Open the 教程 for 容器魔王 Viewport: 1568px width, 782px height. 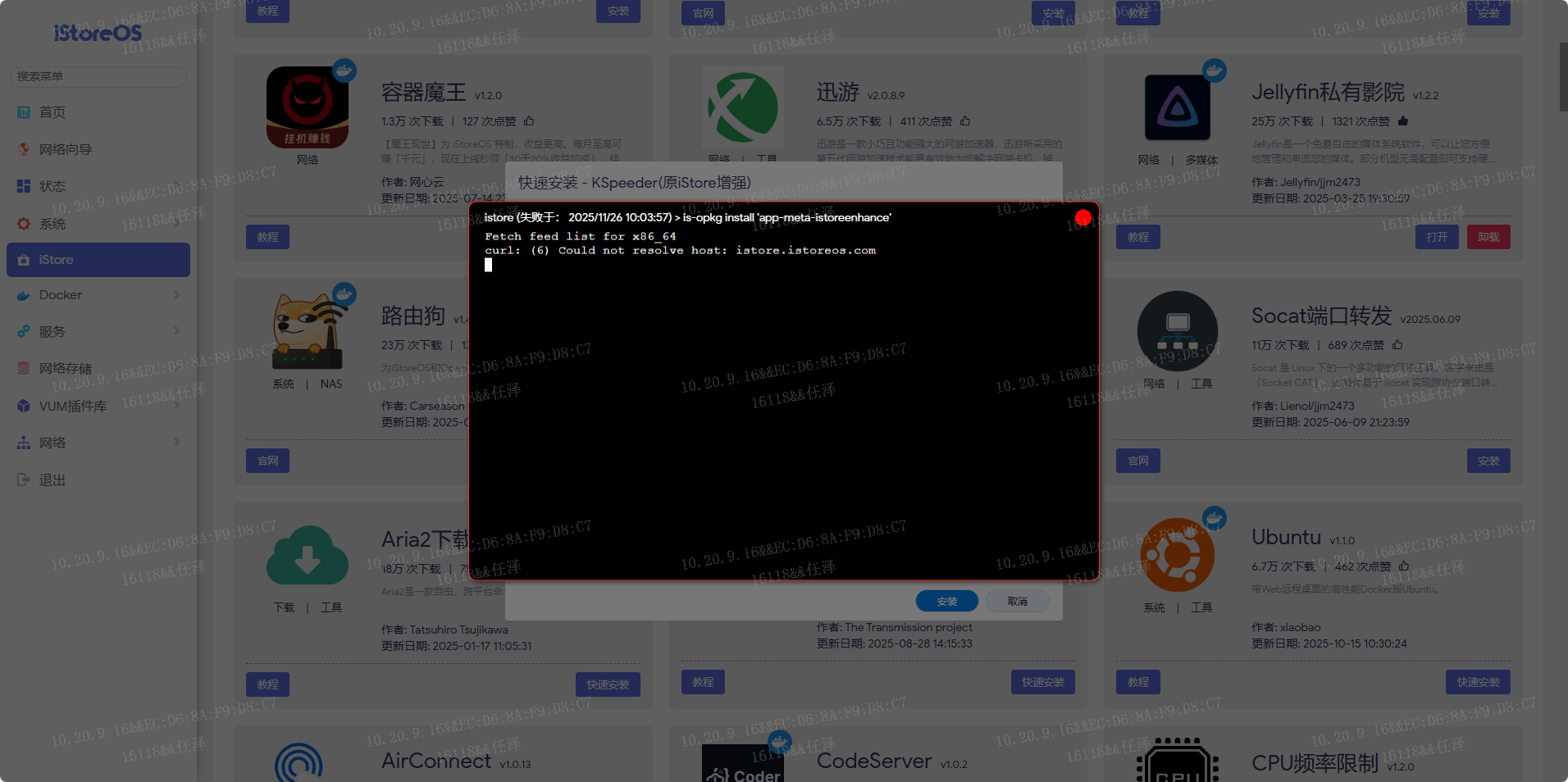pyautogui.click(x=267, y=237)
